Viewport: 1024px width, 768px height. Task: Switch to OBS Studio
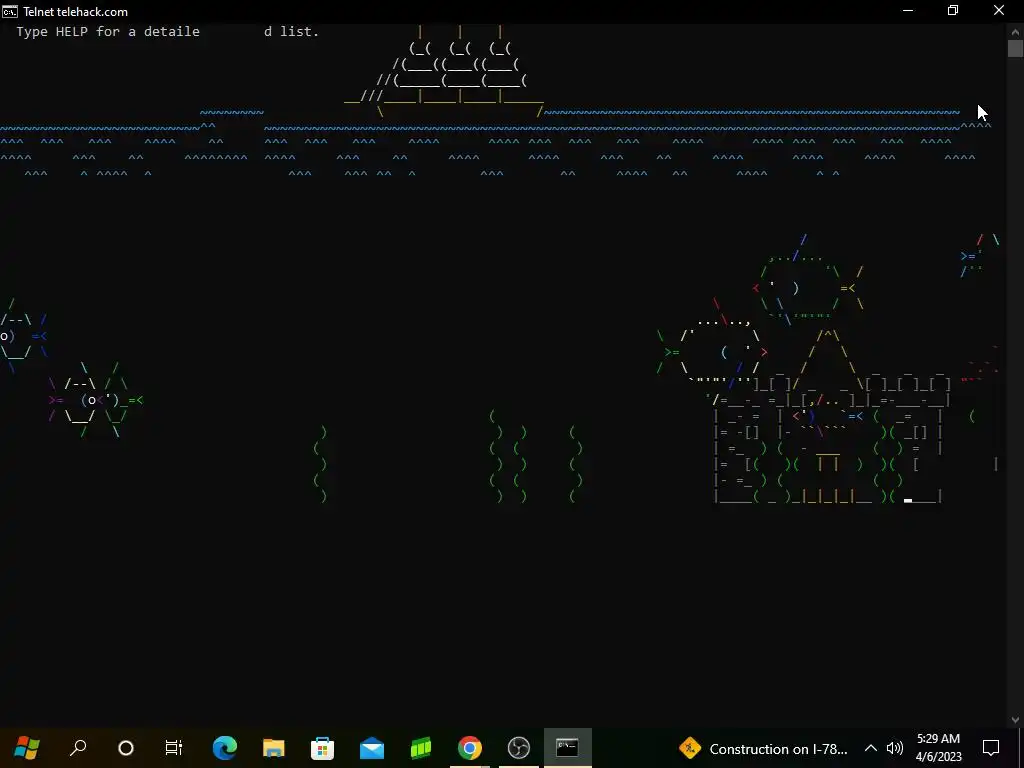(519, 748)
